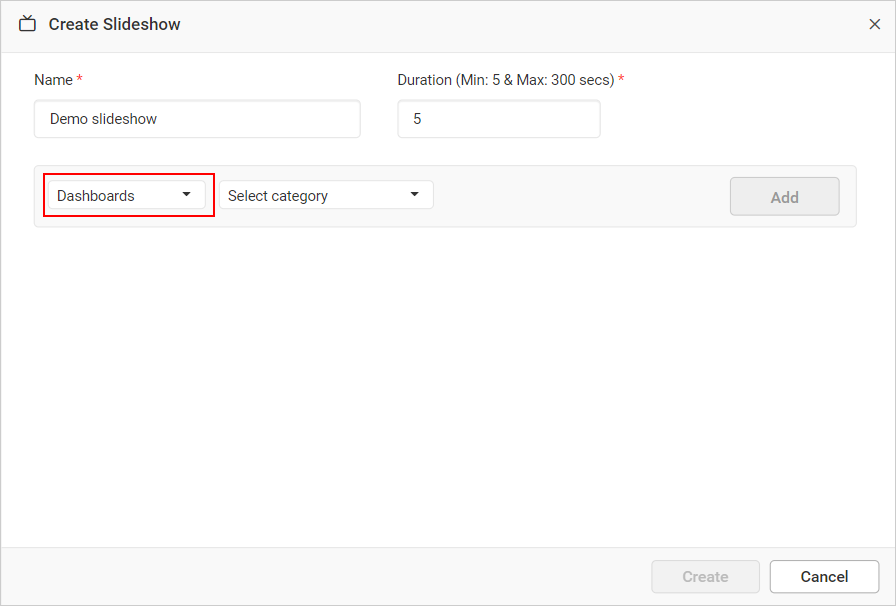Click the red asterisk next to Name
This screenshot has height=606, width=896.
click(77, 79)
